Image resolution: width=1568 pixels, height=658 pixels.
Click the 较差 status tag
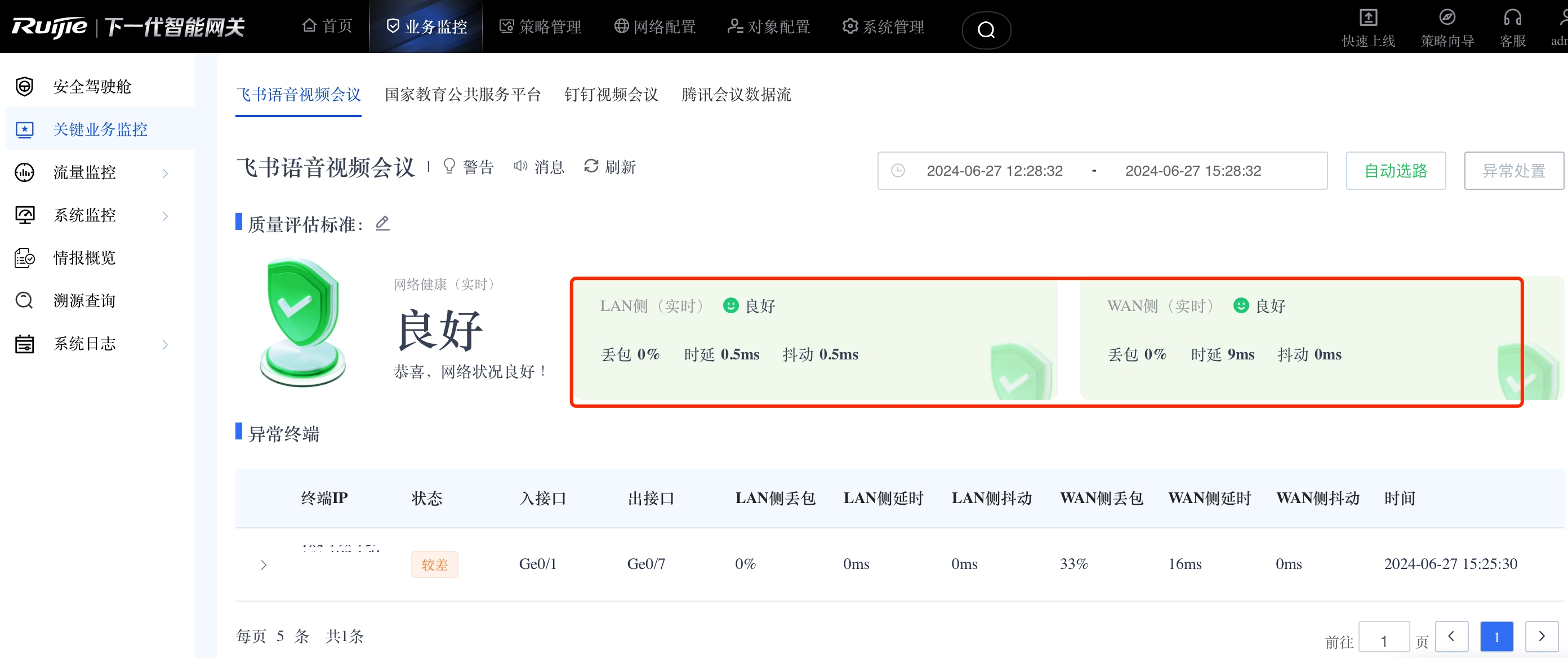coord(434,565)
